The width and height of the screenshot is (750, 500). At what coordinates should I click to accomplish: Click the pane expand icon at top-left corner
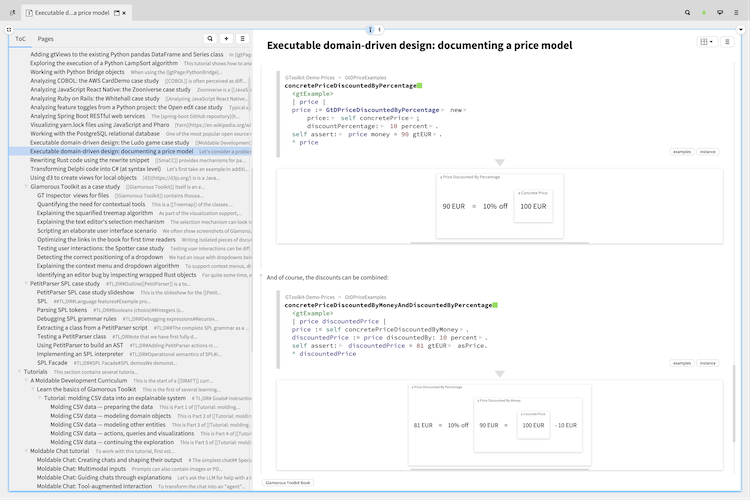coord(9,30)
